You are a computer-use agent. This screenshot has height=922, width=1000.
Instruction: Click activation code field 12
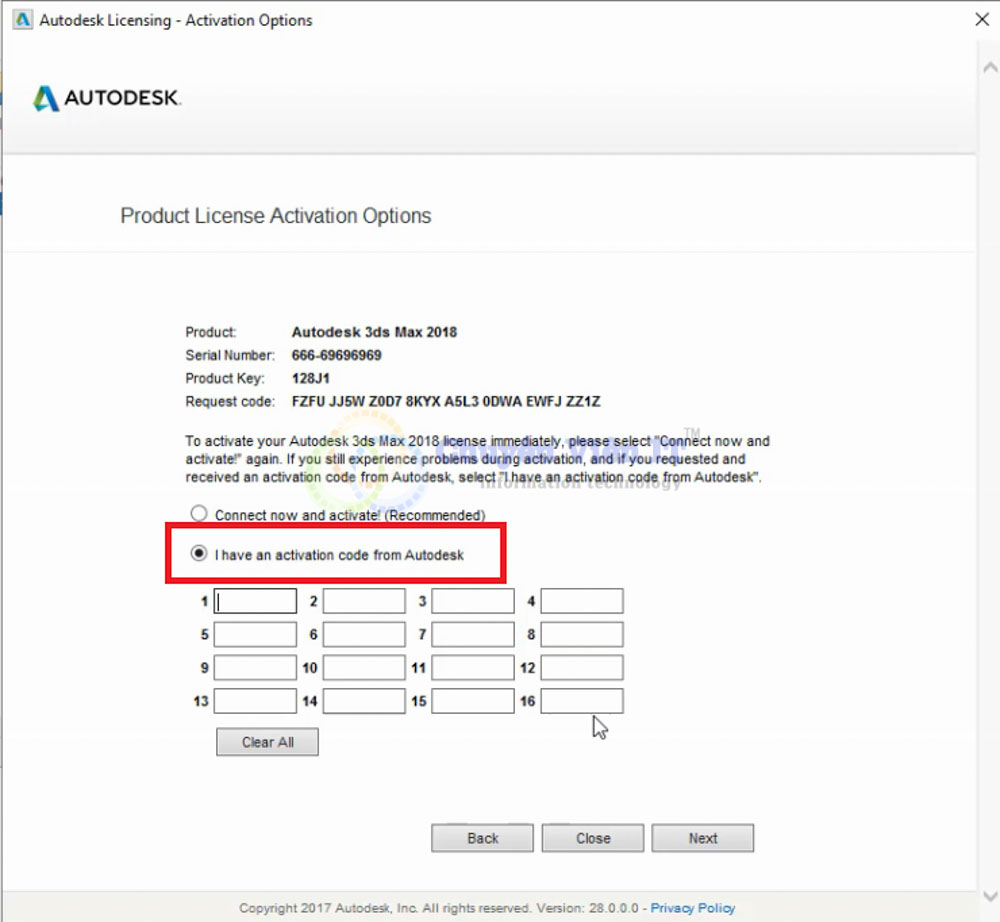582,668
